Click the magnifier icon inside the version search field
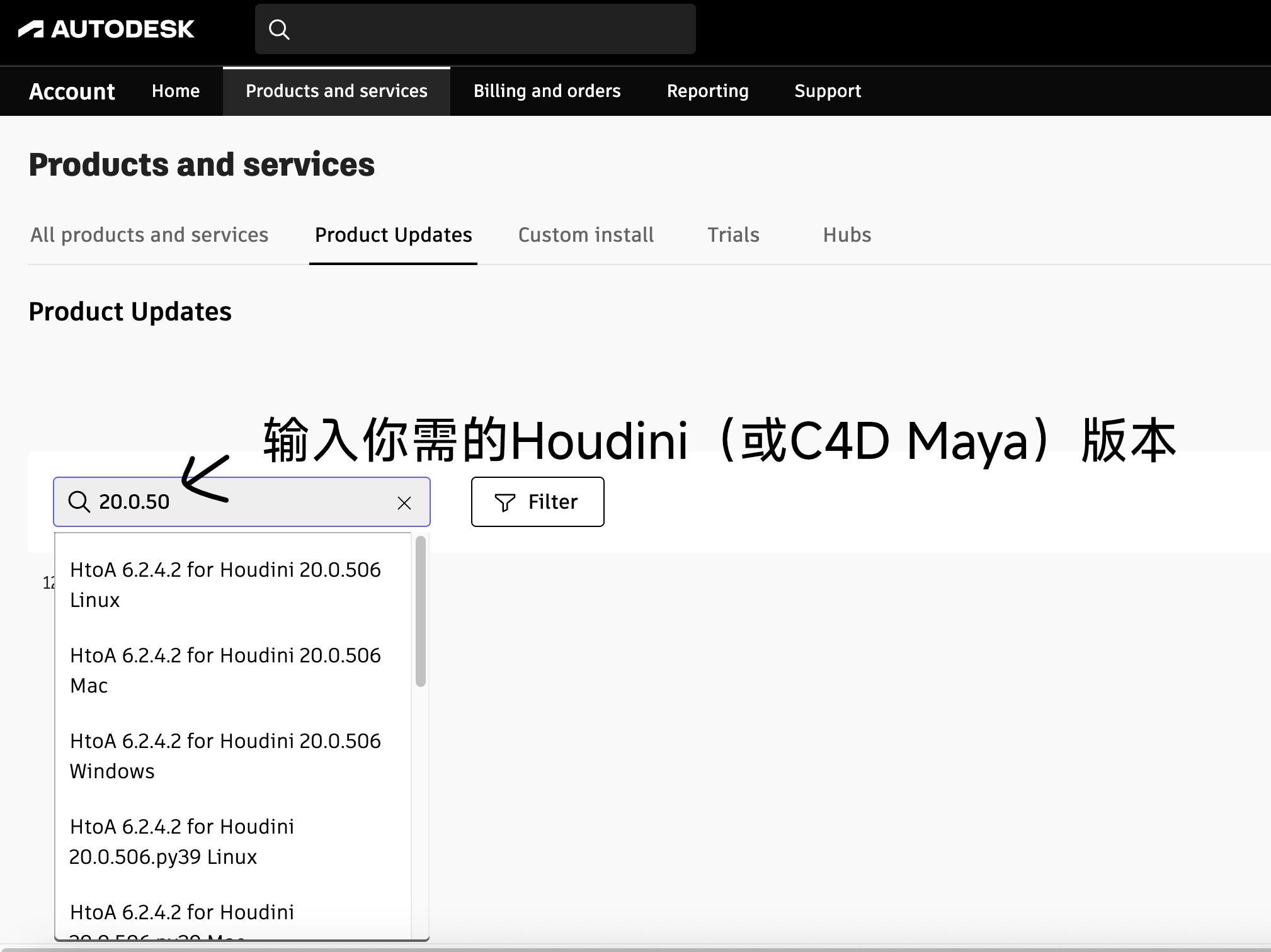The width and height of the screenshot is (1271, 952). tap(79, 502)
